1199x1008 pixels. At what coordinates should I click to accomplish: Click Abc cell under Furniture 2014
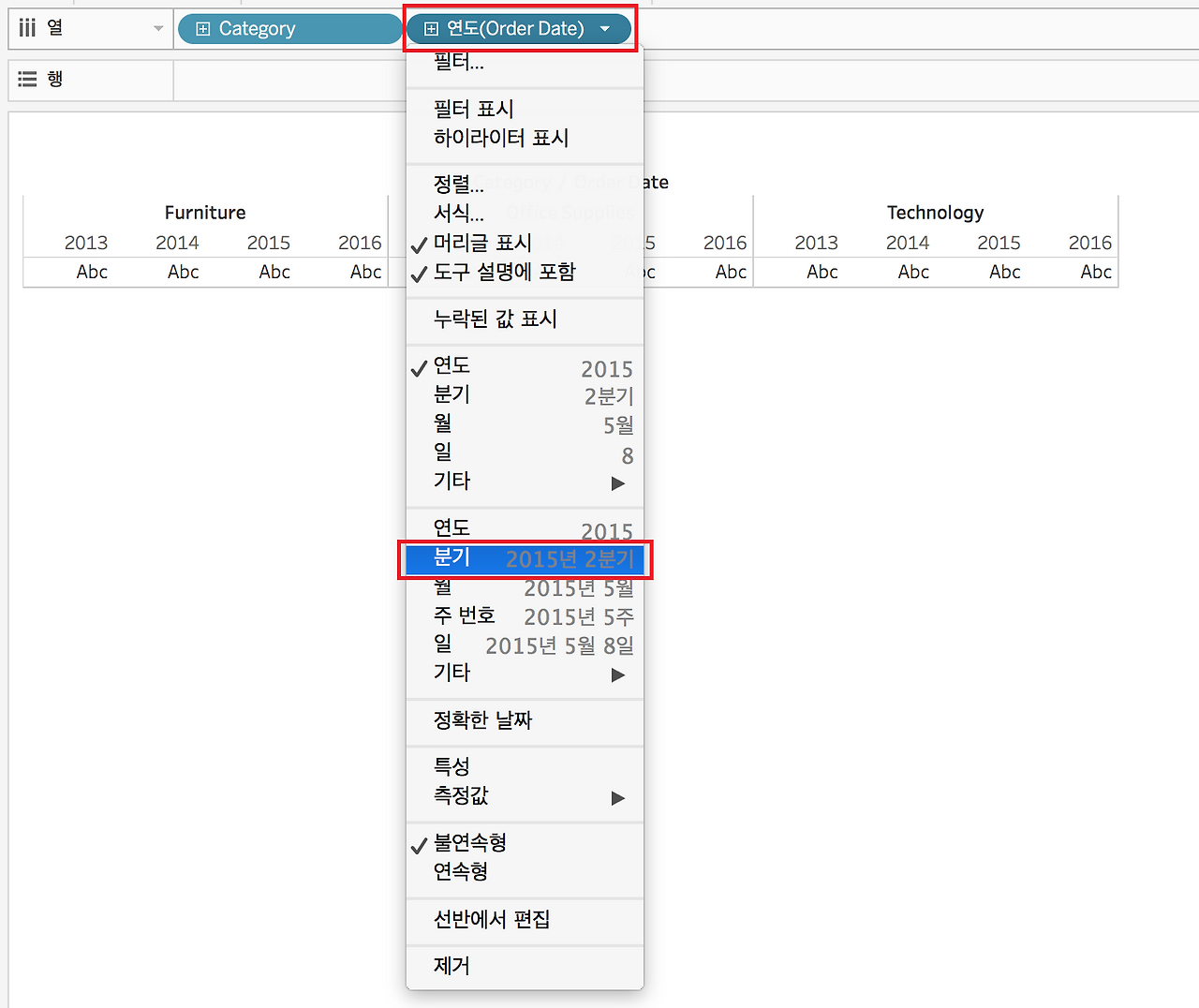tap(184, 272)
